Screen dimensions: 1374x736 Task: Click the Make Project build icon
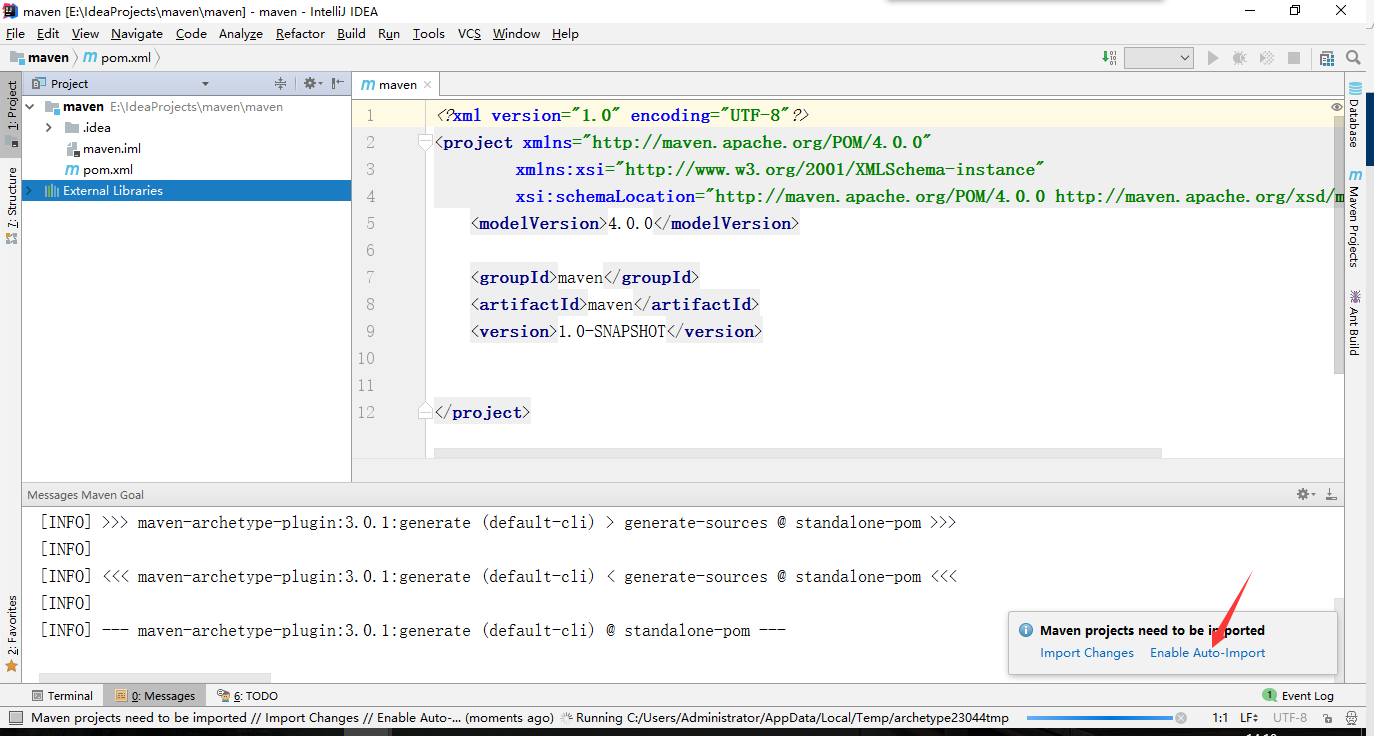coord(1110,58)
